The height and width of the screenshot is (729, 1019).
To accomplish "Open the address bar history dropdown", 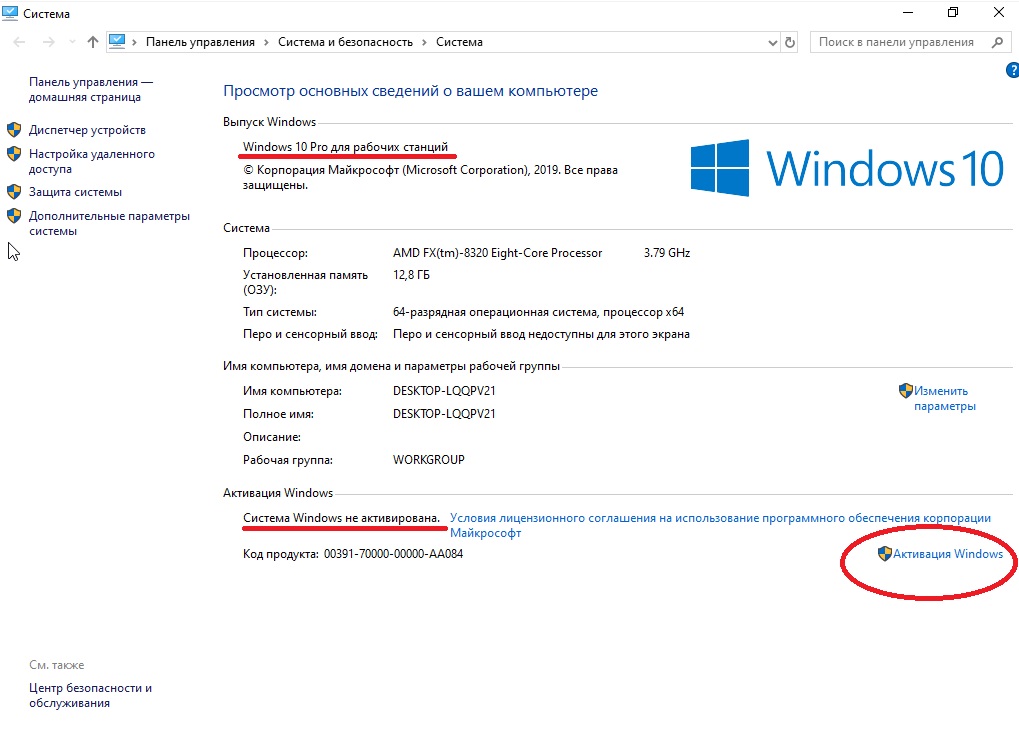I will pyautogui.click(x=772, y=43).
